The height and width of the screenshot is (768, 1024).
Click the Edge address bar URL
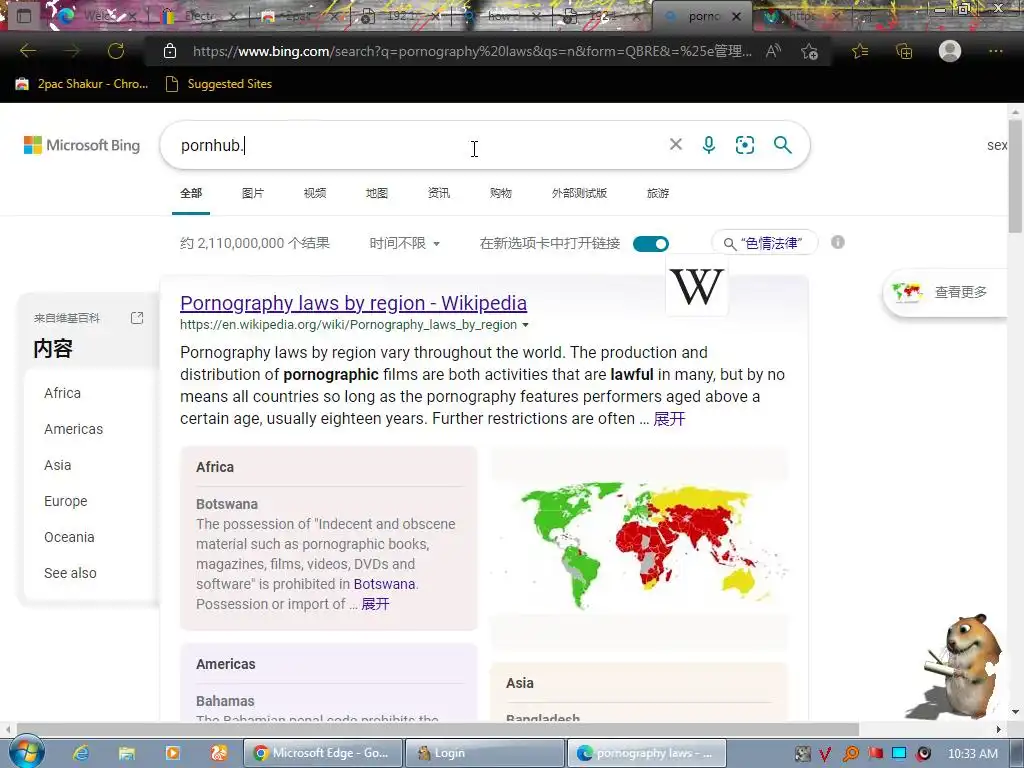(472, 51)
